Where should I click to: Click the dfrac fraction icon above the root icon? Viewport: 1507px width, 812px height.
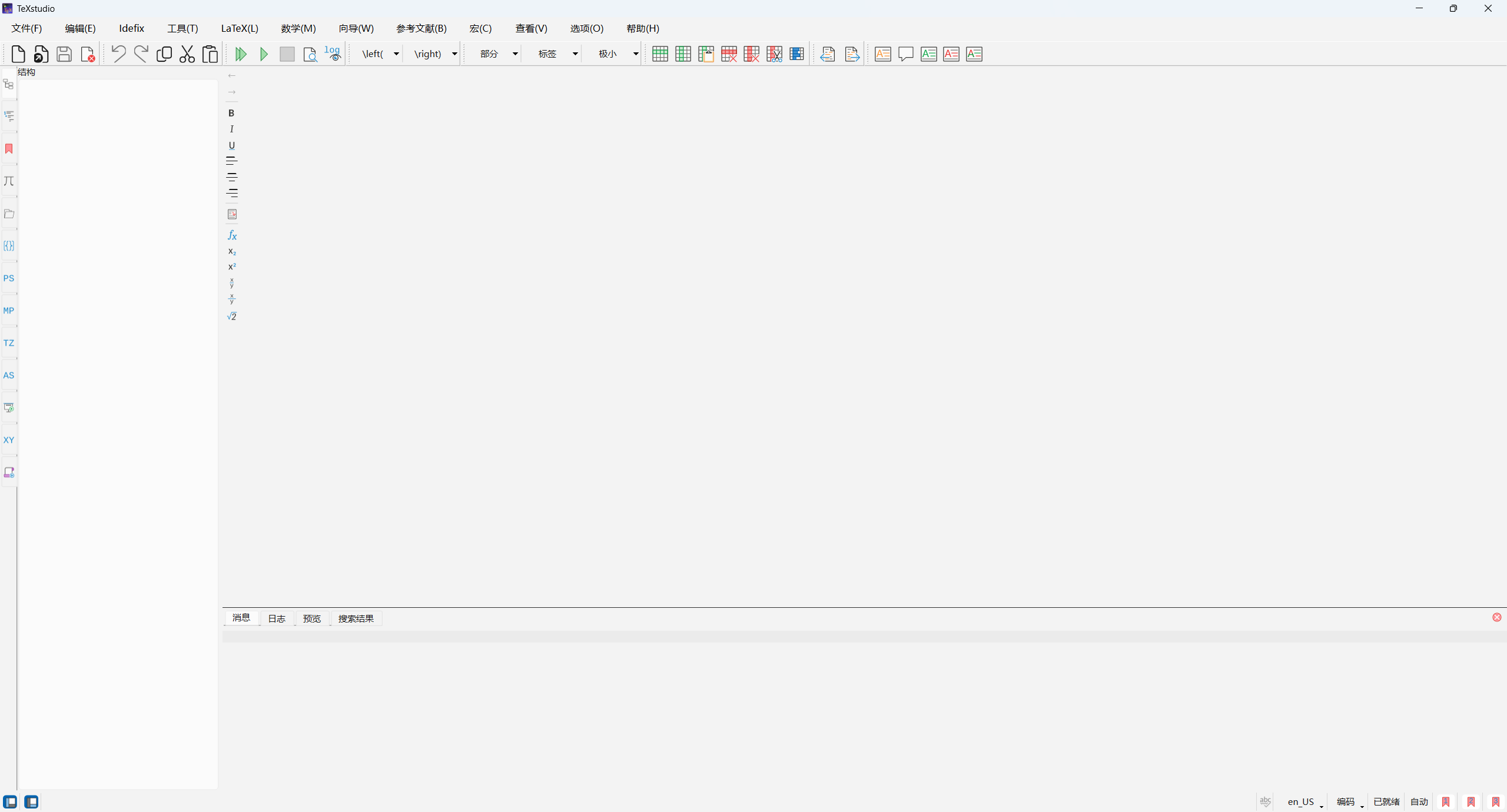[232, 299]
